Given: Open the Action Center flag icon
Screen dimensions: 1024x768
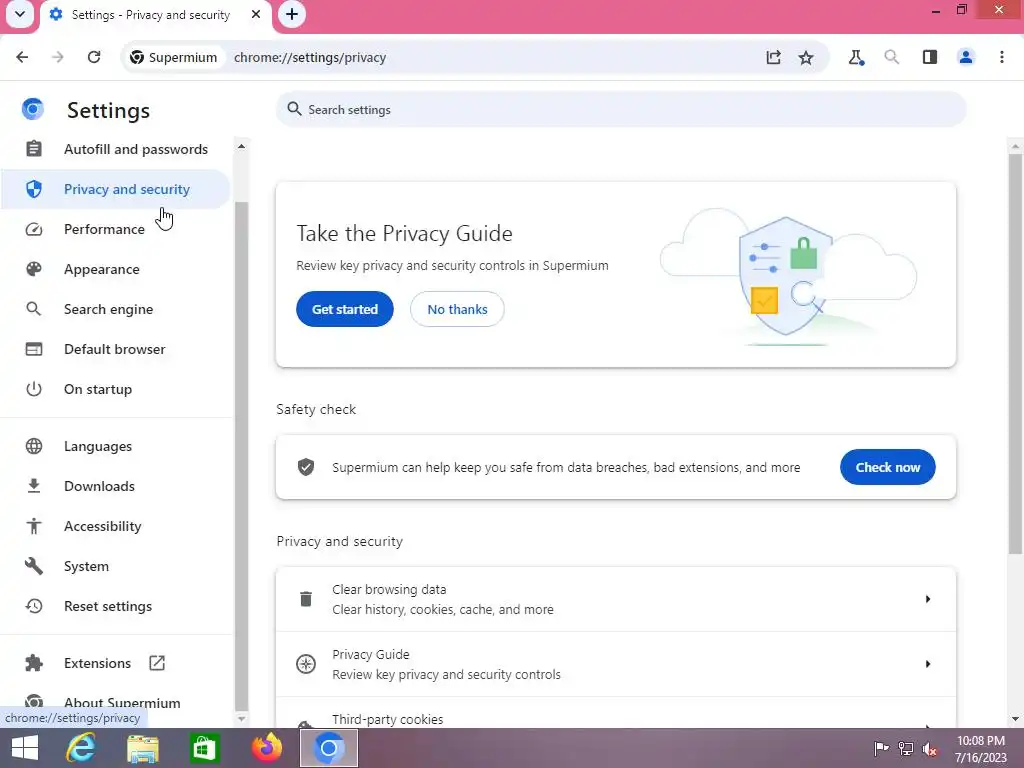Looking at the screenshot, I should pyautogui.click(x=881, y=749).
